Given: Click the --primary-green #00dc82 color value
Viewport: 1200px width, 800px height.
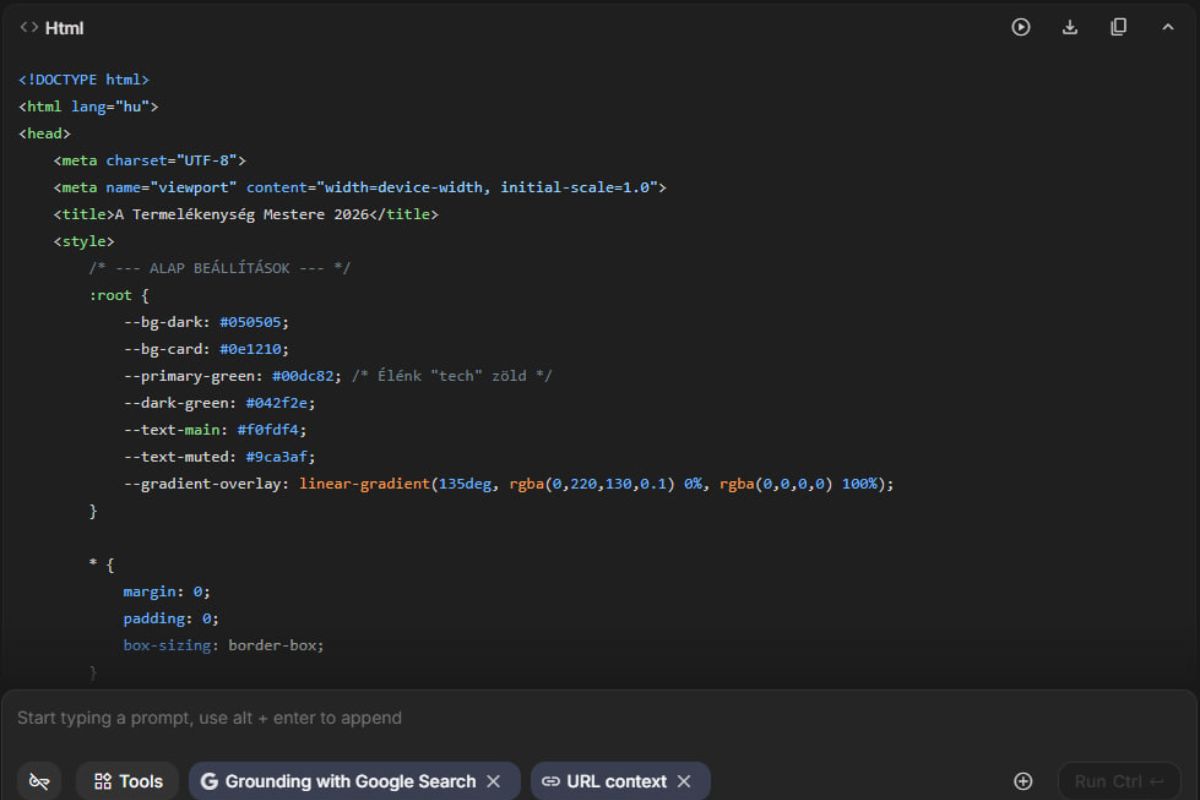Looking at the screenshot, I should (306, 376).
